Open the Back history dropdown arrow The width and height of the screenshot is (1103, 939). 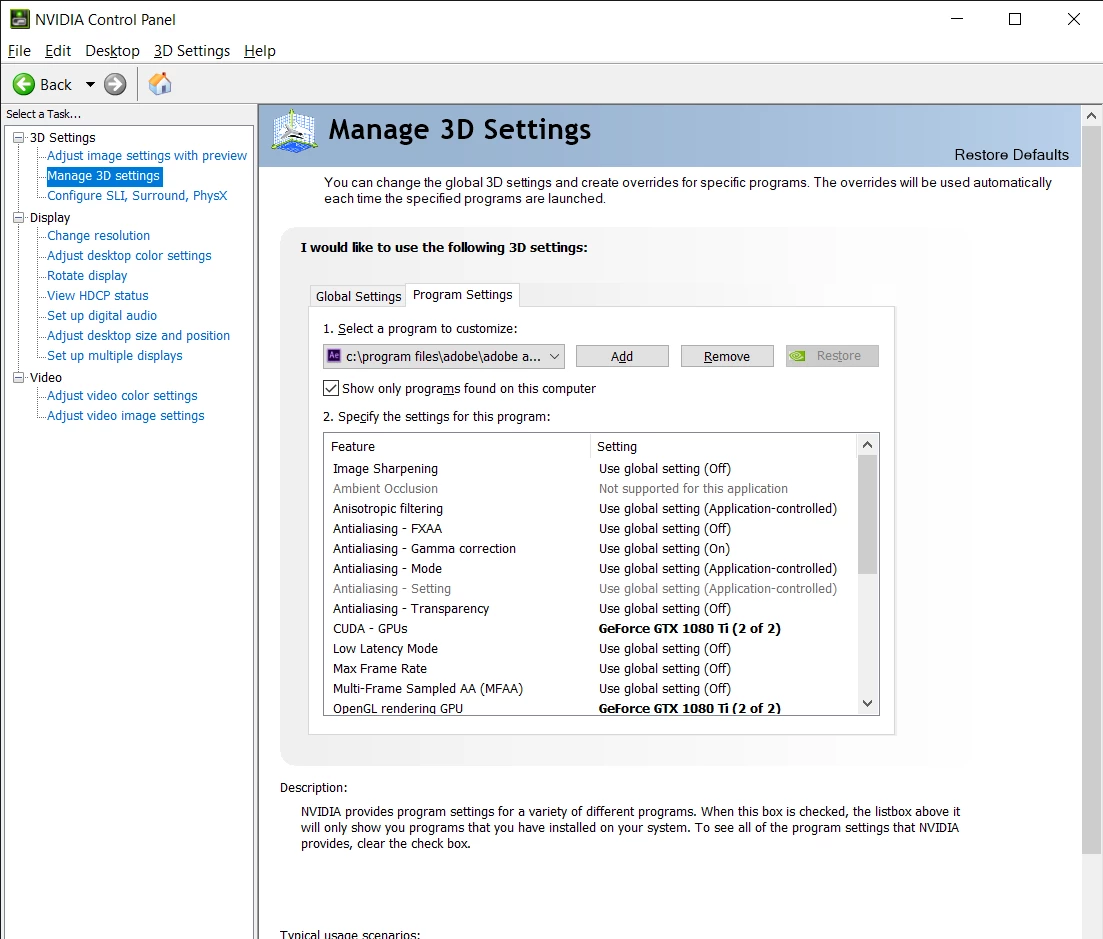90,84
